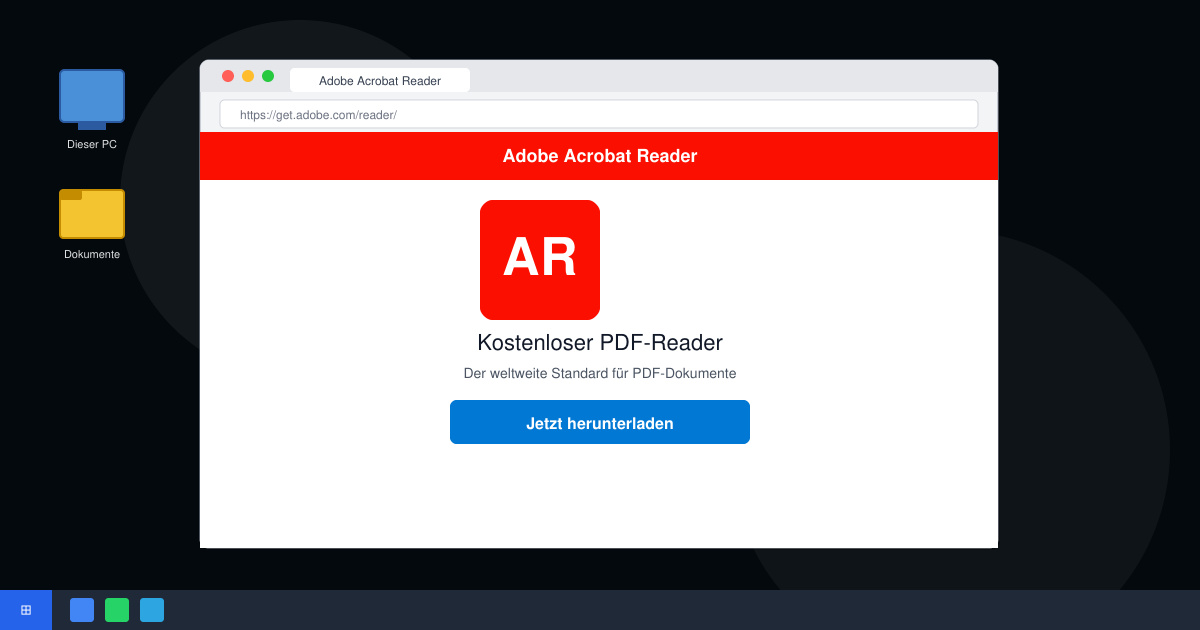This screenshot has height=630, width=1200.
Task: Maximize the browser window with green button
Action: [268, 76]
